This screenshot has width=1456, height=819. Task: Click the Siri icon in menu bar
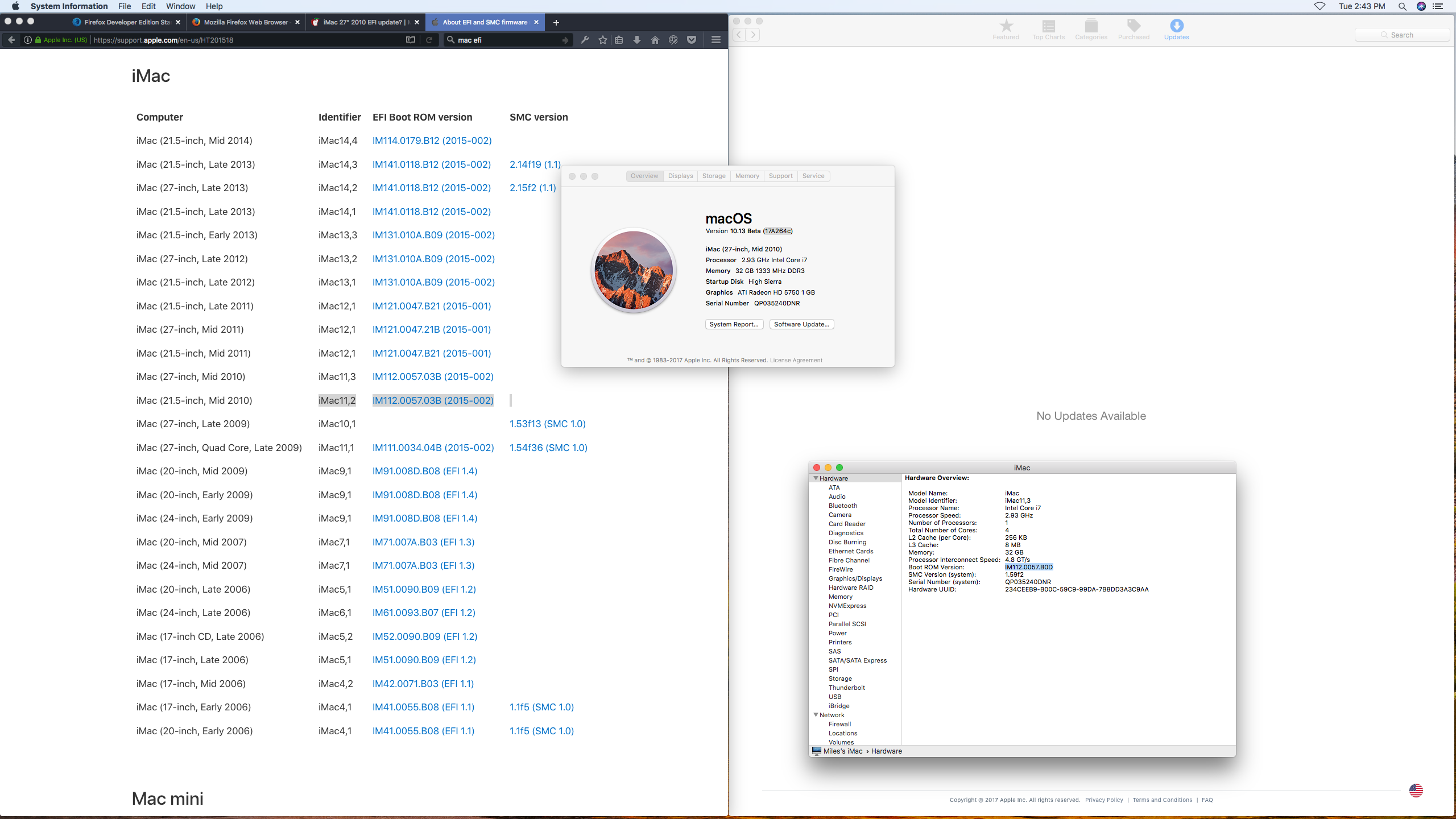click(x=1421, y=6)
